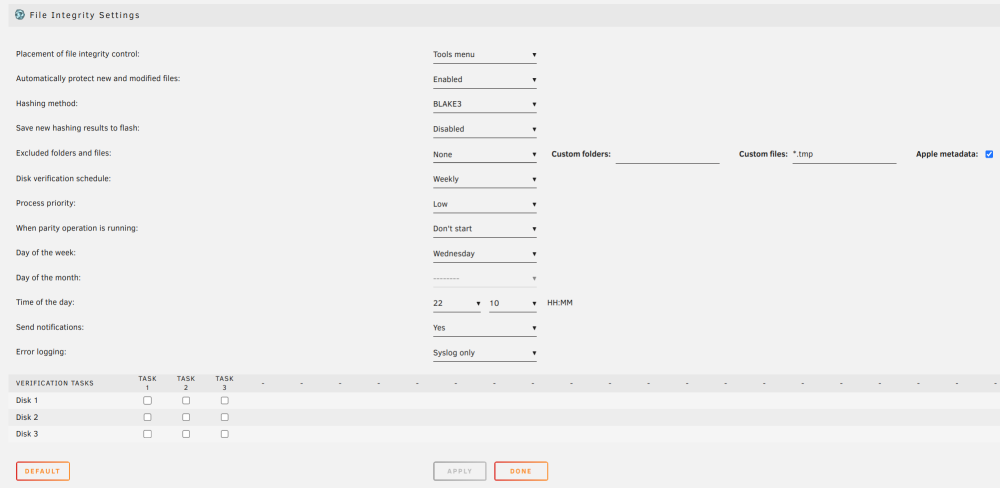Screen dimensions: 1000x488
Task: Open Save new hashing results dropdown
Action: coord(485,129)
